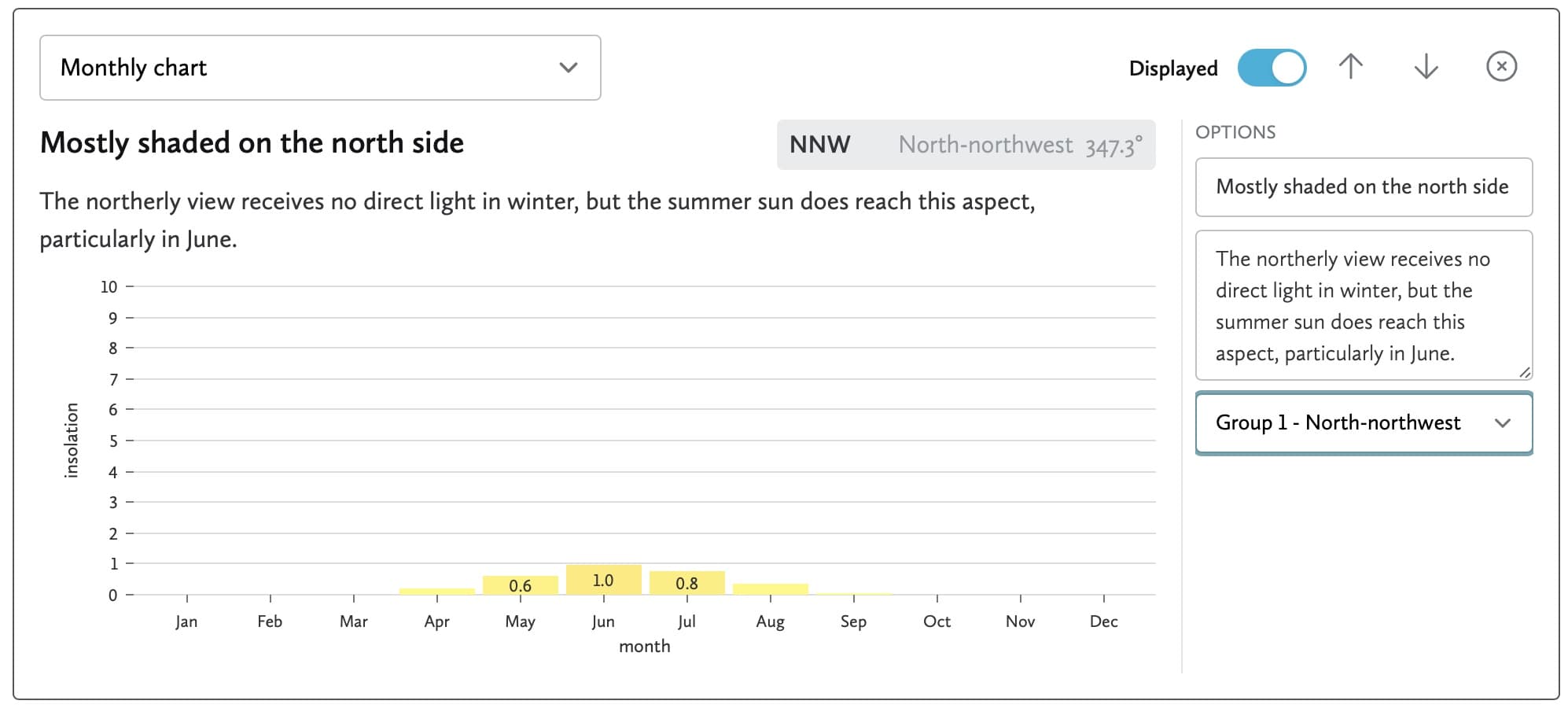The width and height of the screenshot is (1568, 708).
Task: Click the Displayed label text
Action: tap(1172, 68)
